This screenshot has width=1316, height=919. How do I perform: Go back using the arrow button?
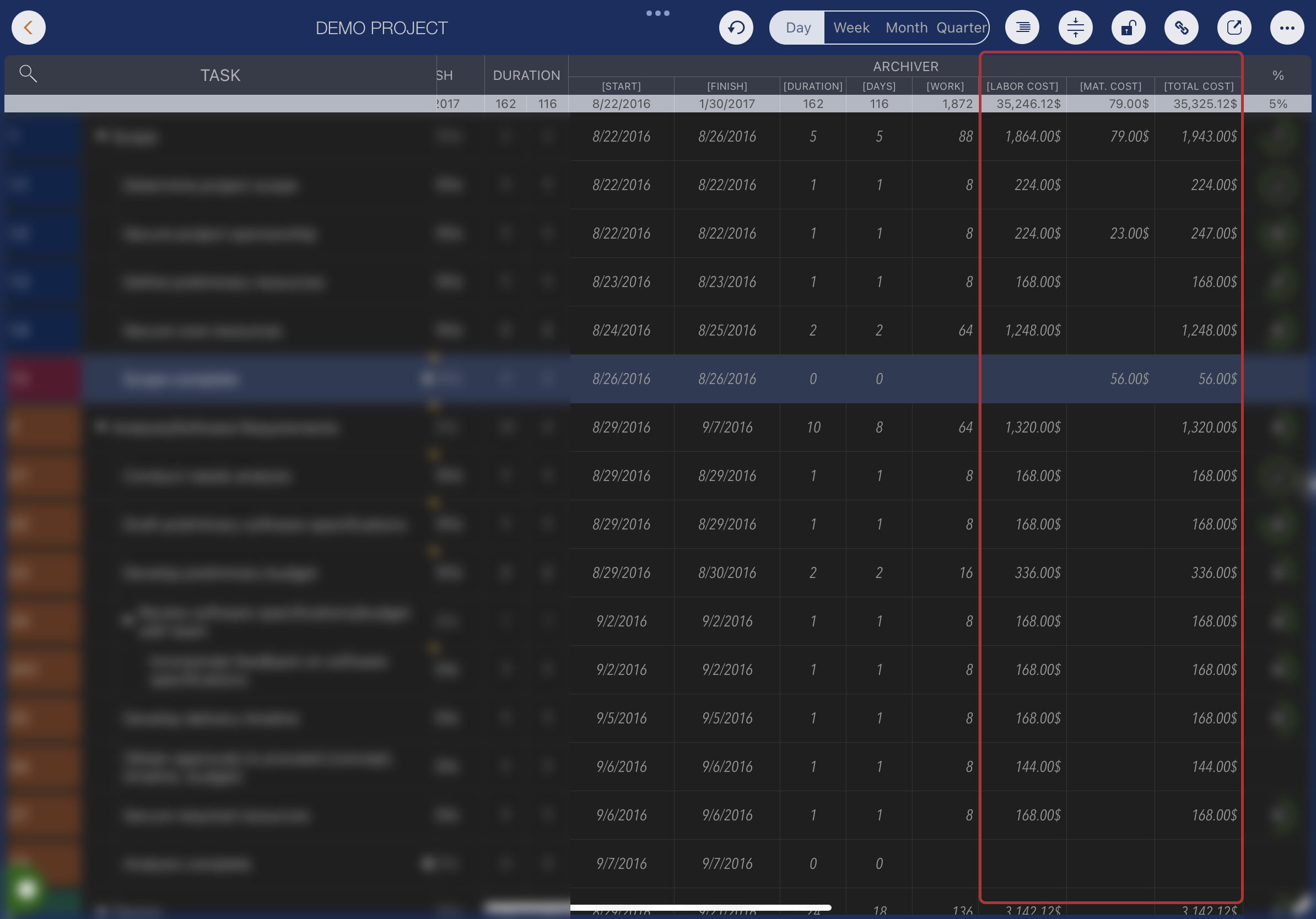click(x=28, y=28)
